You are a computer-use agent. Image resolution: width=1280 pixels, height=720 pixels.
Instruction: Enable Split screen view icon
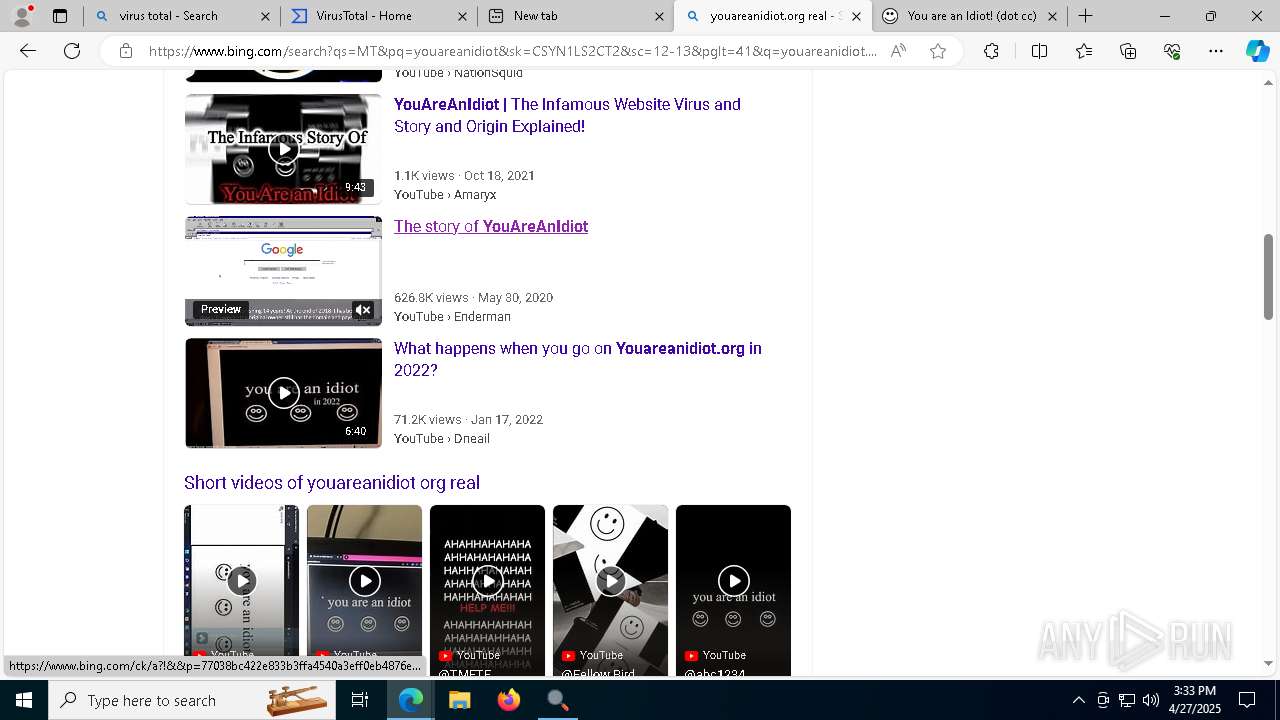click(x=1039, y=51)
